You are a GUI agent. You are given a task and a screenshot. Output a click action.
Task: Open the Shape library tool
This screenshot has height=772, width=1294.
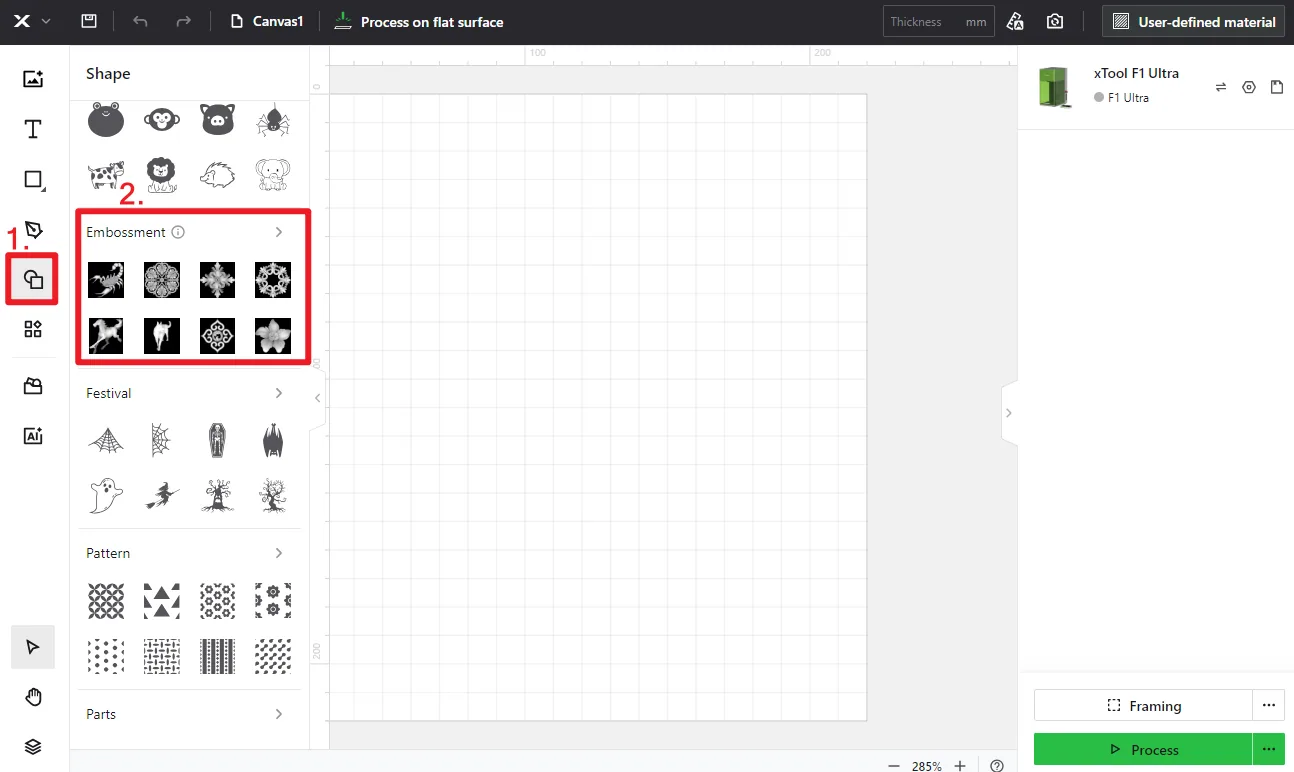coord(33,280)
